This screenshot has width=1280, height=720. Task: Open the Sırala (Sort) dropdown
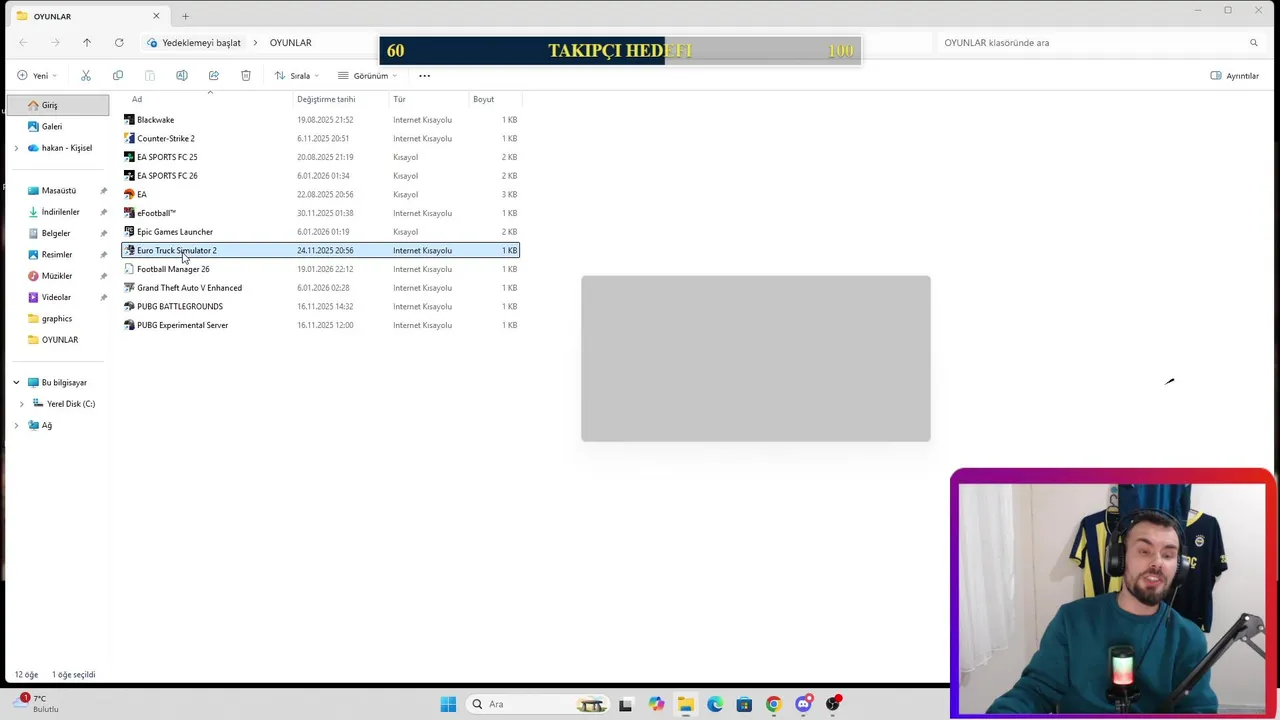(297, 76)
